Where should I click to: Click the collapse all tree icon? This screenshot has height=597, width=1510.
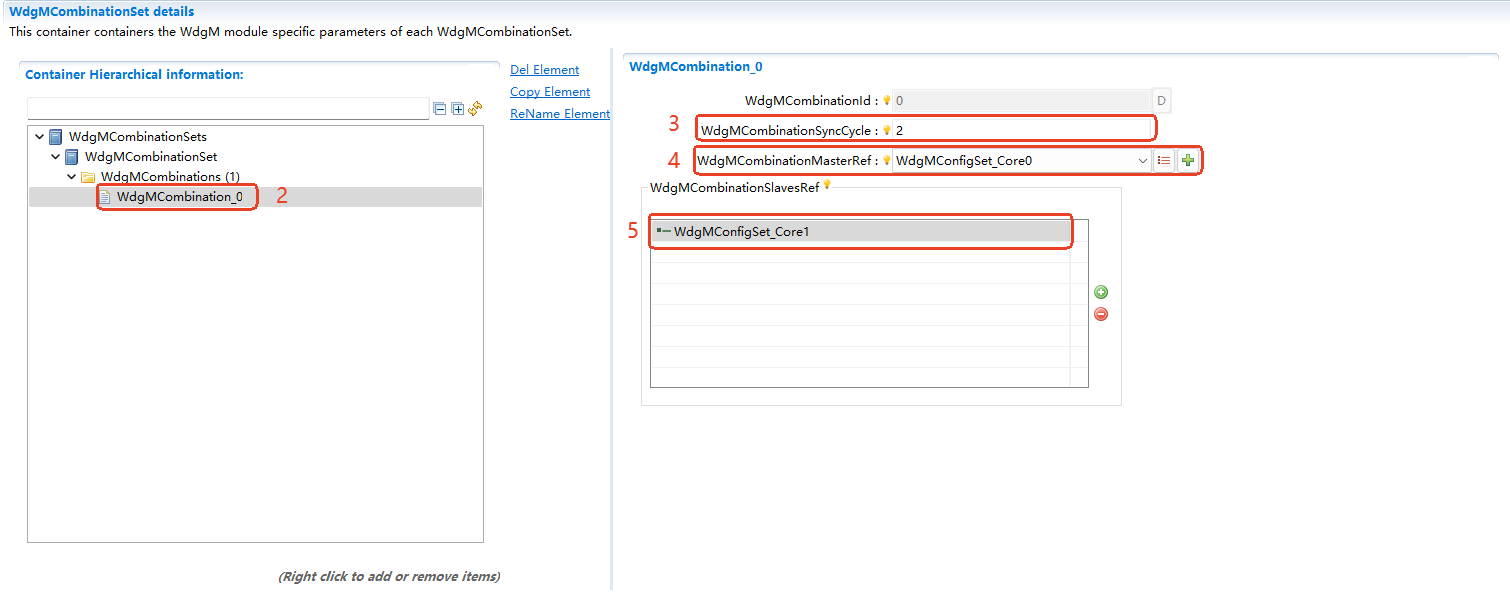(440, 109)
